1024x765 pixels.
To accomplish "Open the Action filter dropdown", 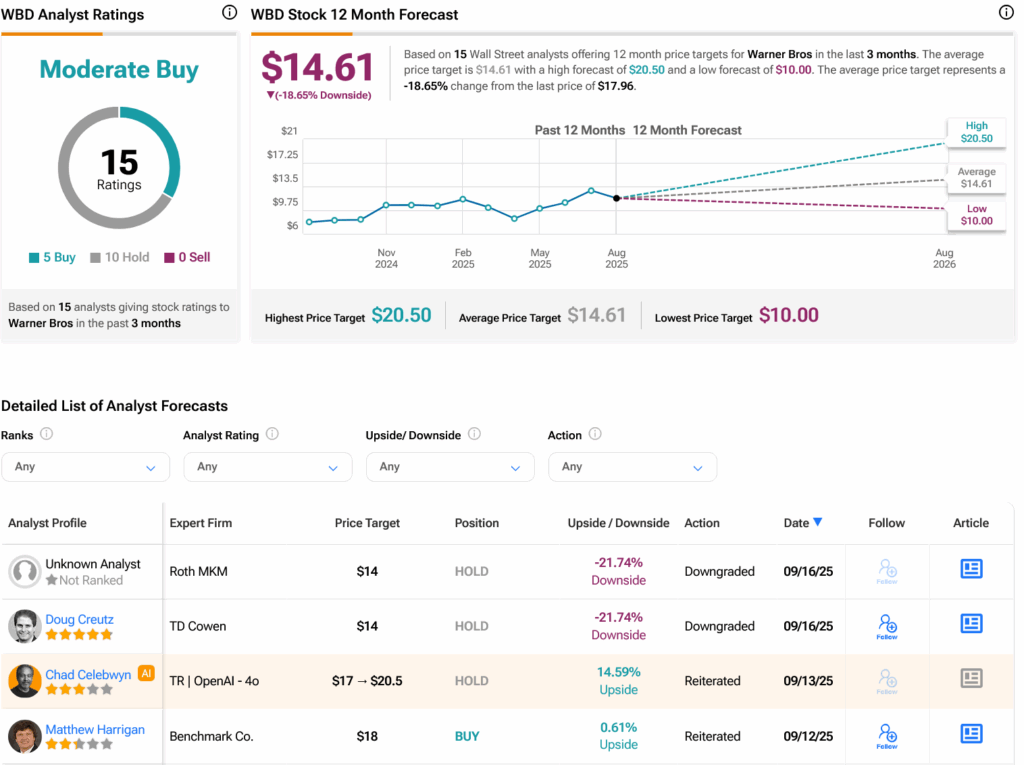I will point(632,467).
